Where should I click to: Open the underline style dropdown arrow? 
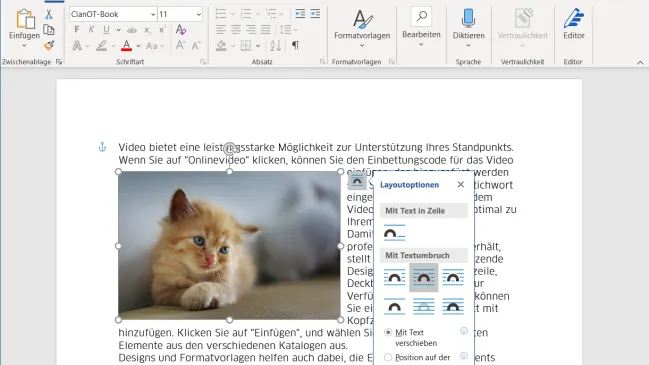pyautogui.click(x=118, y=30)
